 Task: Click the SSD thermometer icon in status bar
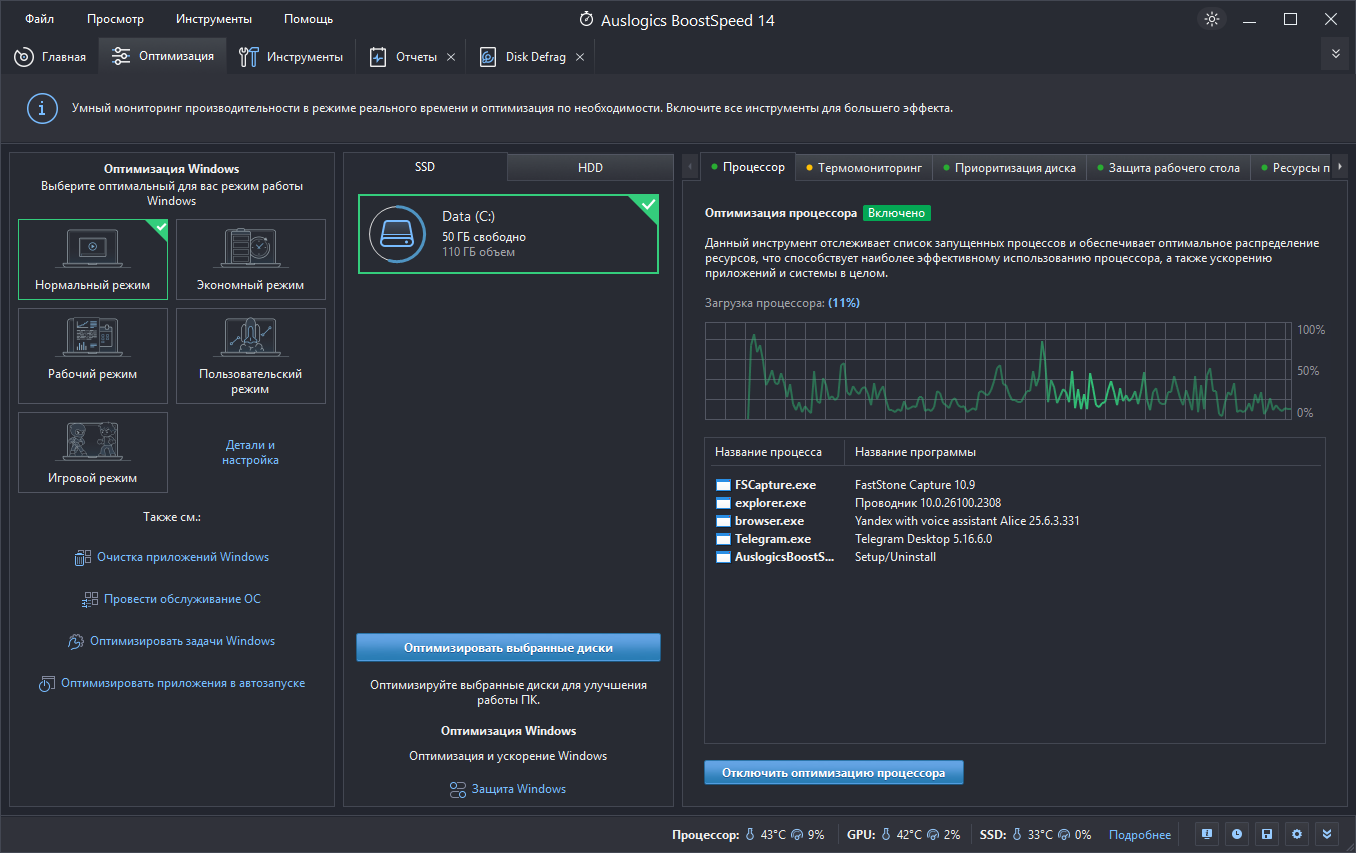1018,834
